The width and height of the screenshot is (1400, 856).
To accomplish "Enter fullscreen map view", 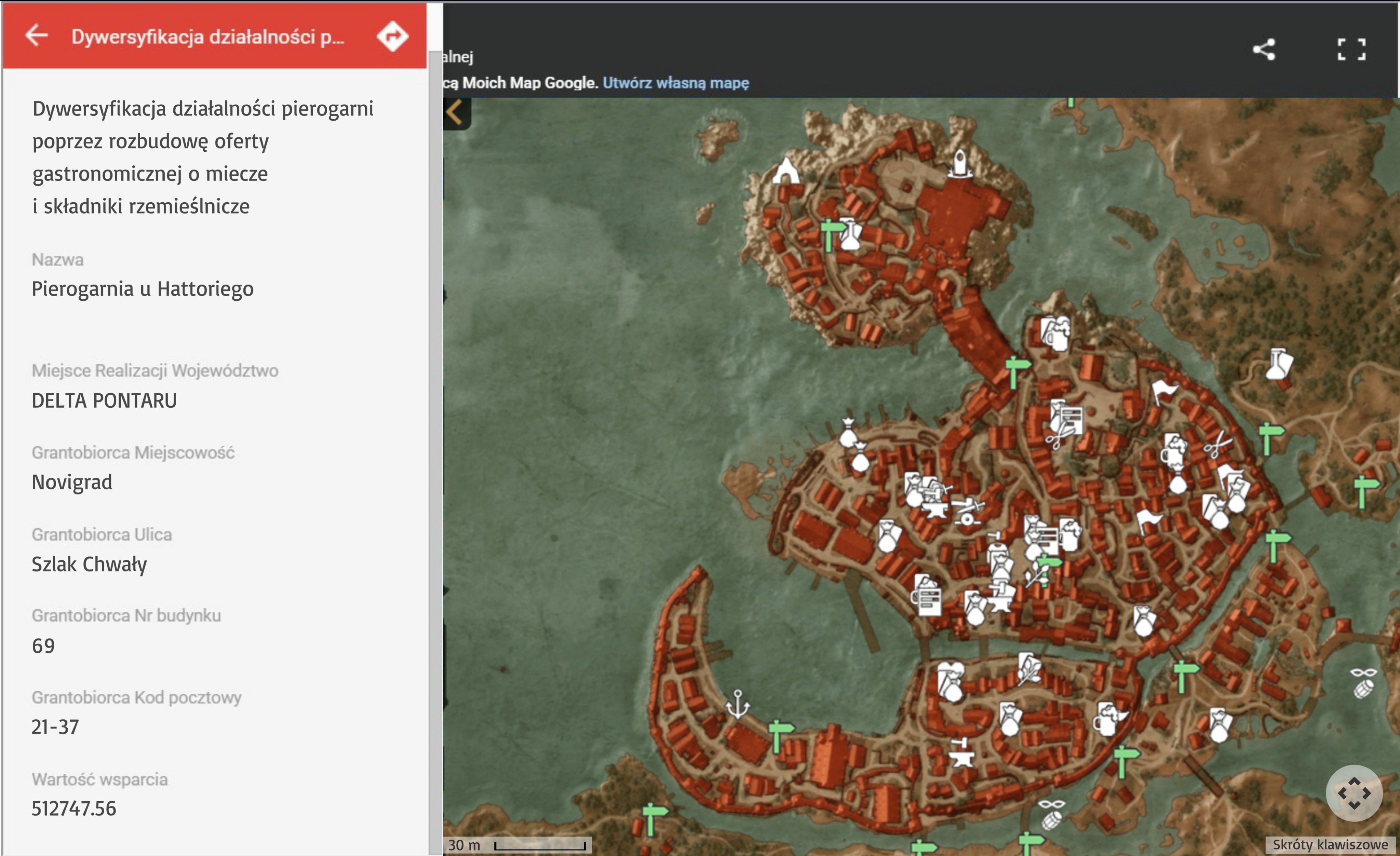I will pos(1351,50).
